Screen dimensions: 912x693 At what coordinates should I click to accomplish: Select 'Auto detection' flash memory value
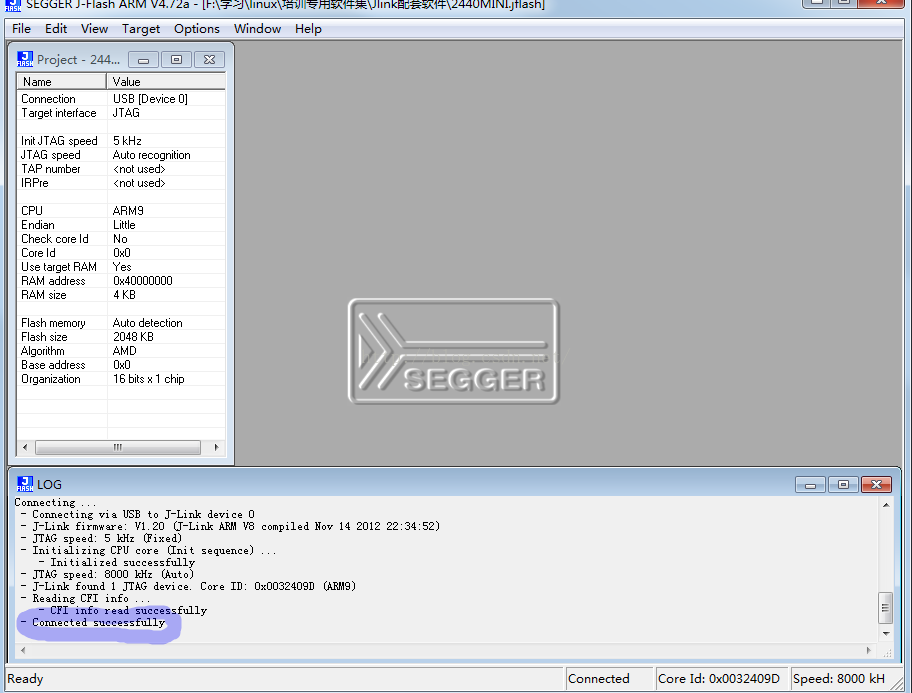point(147,322)
